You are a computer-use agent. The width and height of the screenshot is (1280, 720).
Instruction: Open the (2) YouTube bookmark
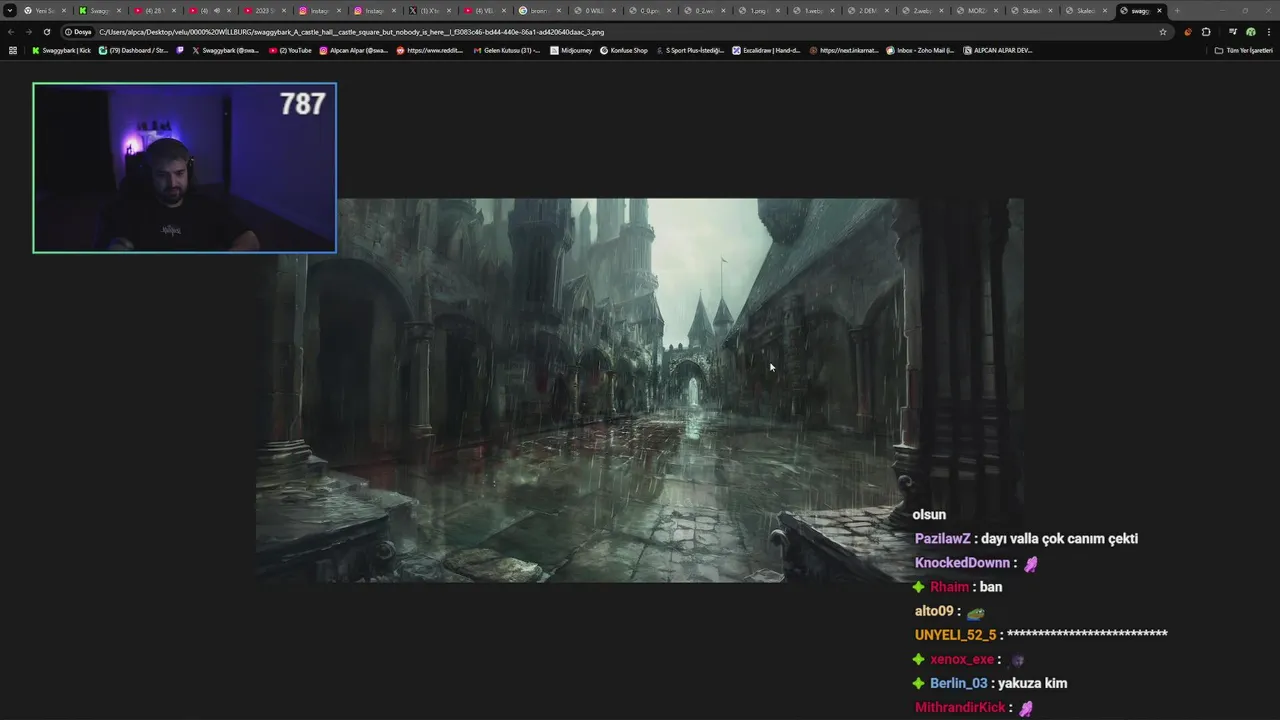pyautogui.click(x=290, y=50)
